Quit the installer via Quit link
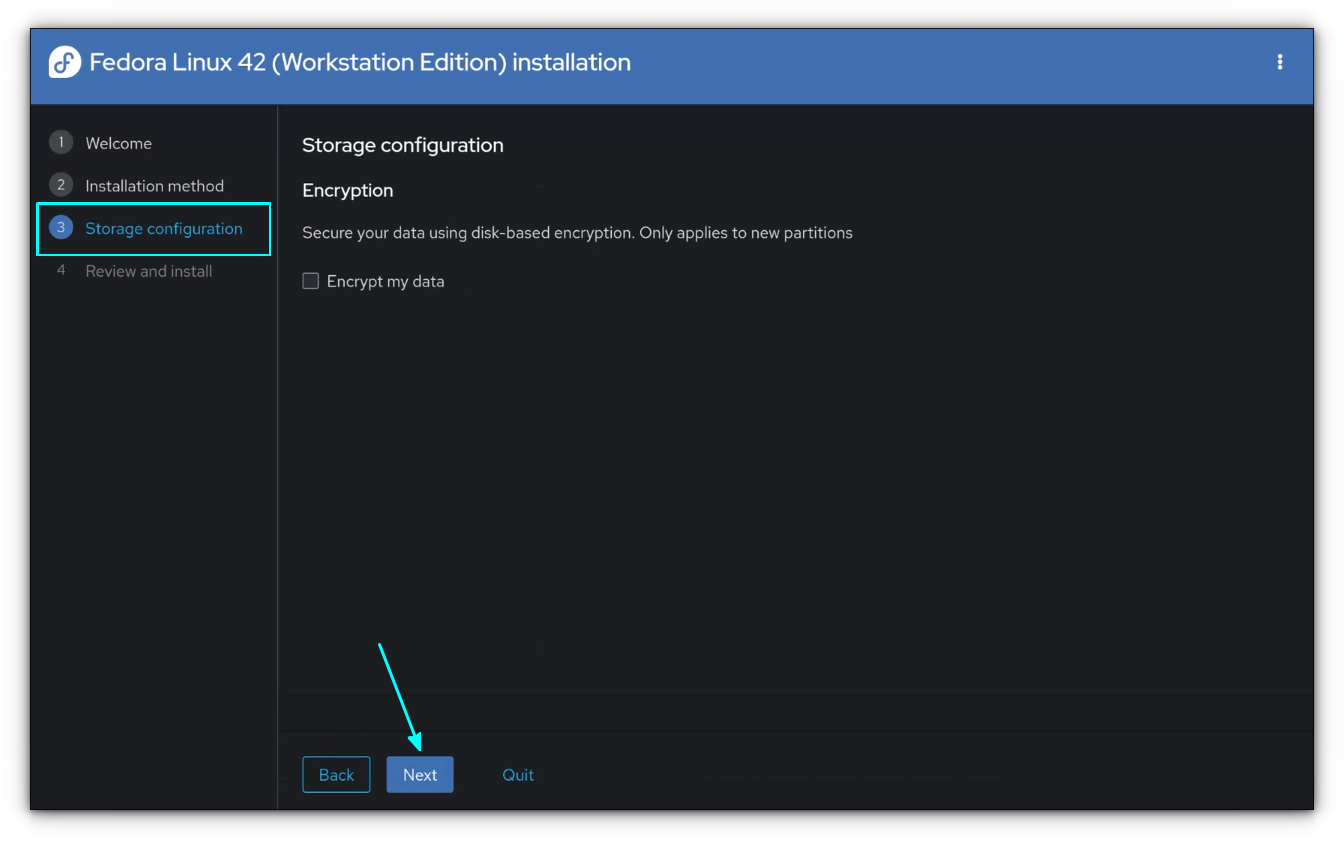Image resolution: width=1344 pixels, height=842 pixels. pyautogui.click(x=518, y=775)
